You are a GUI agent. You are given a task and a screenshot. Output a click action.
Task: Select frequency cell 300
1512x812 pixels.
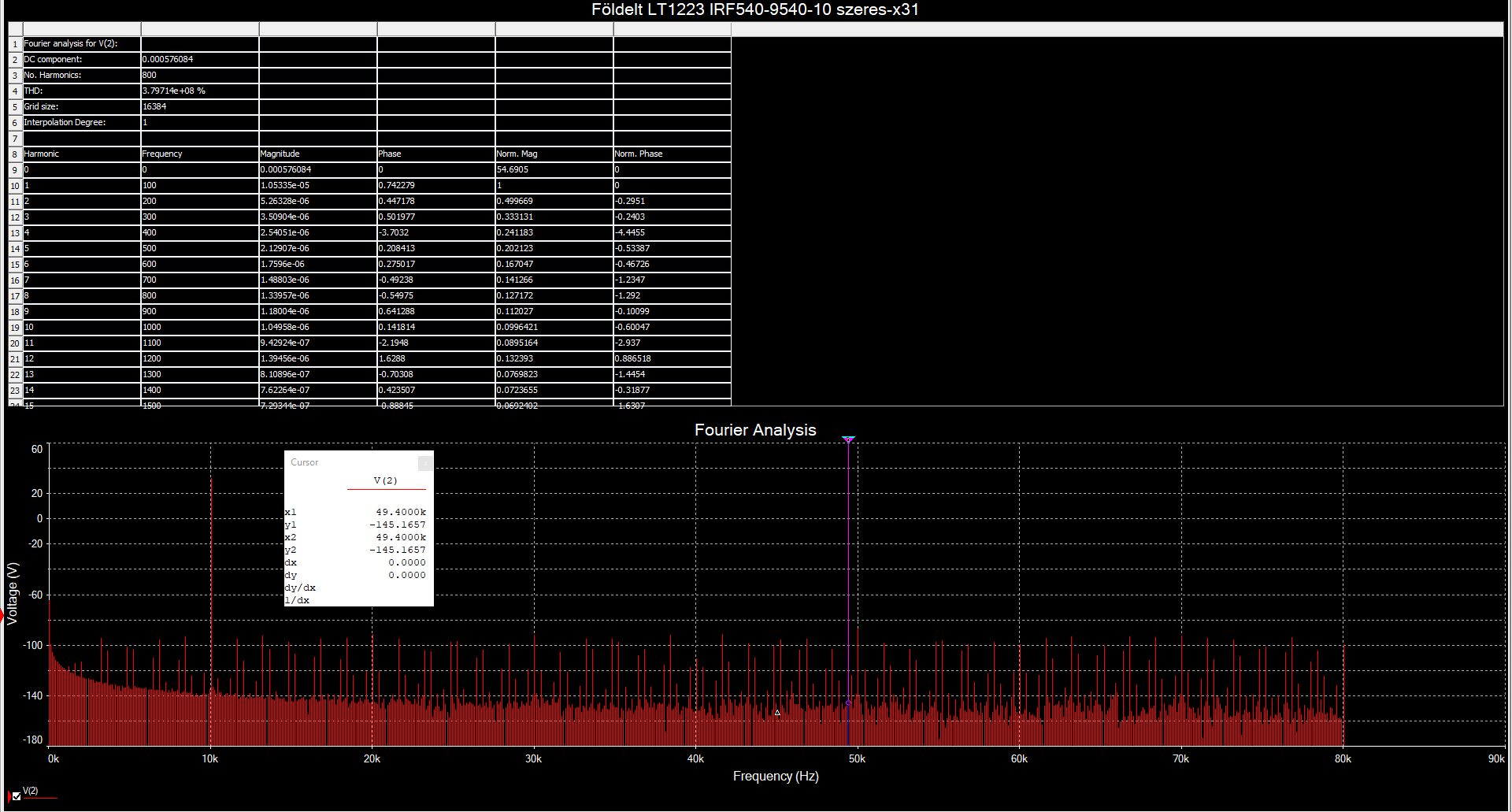[x=200, y=217]
